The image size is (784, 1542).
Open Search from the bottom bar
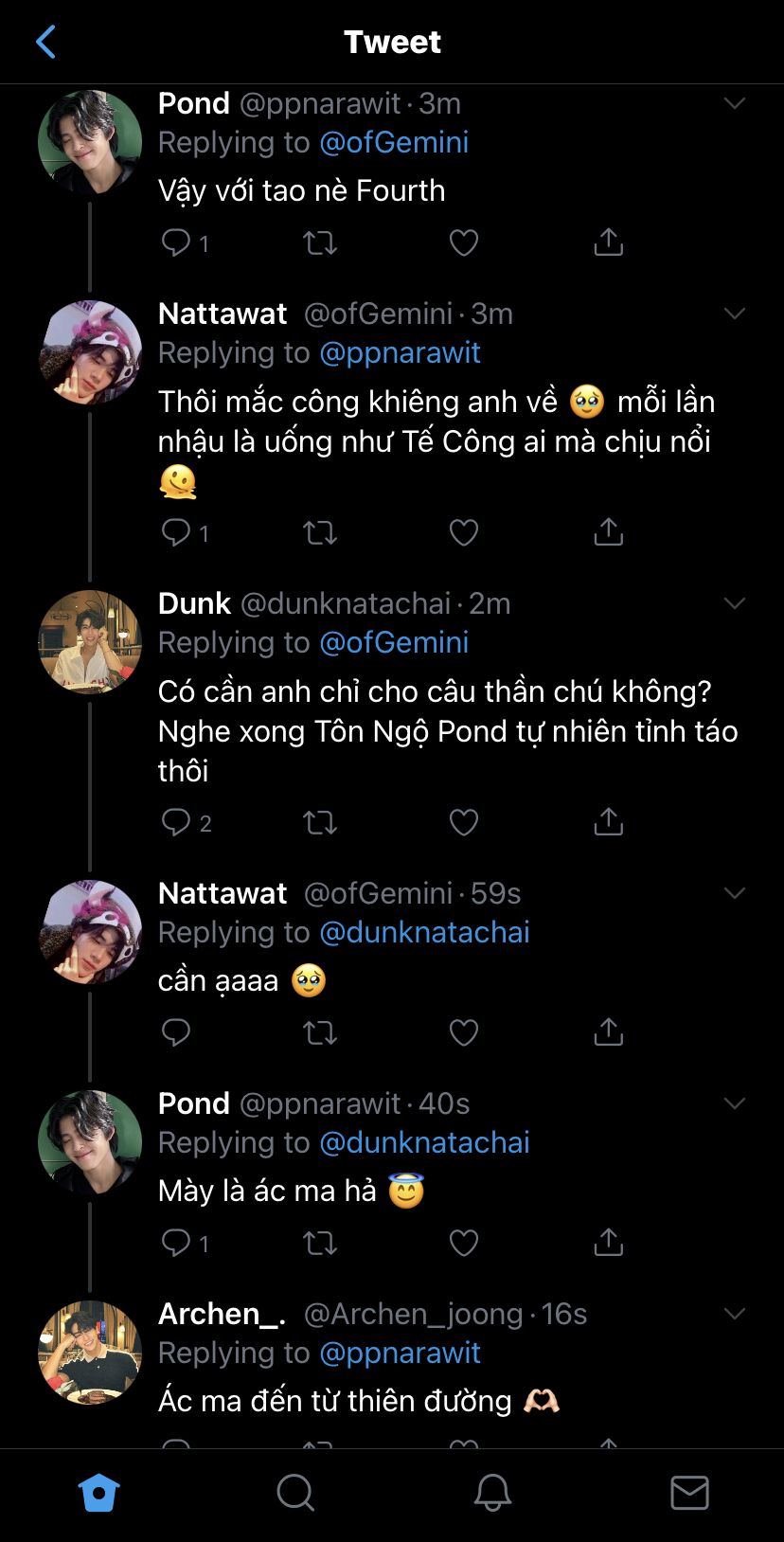[295, 1493]
